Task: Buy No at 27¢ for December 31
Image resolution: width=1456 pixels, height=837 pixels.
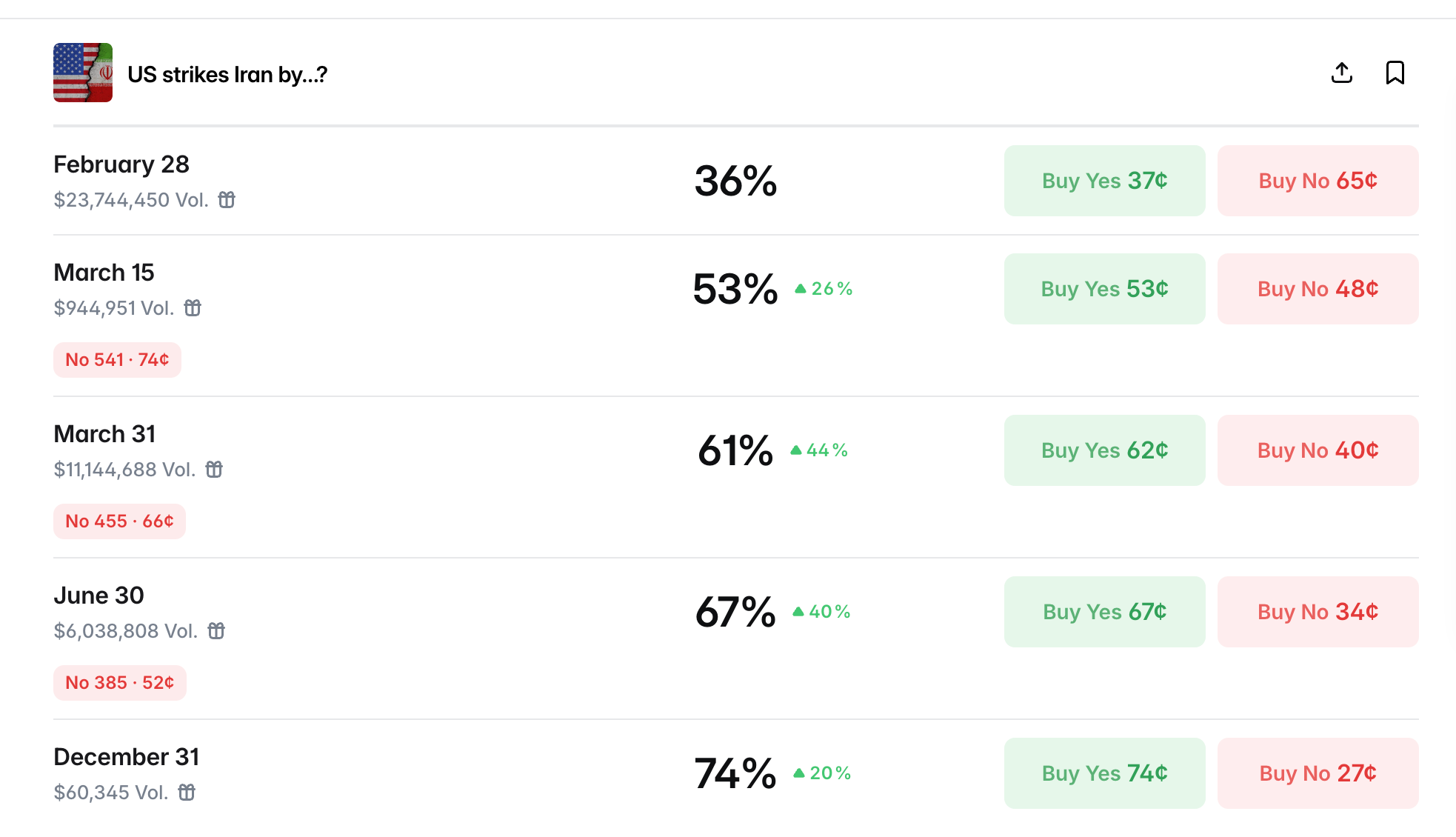Action: click(1318, 773)
